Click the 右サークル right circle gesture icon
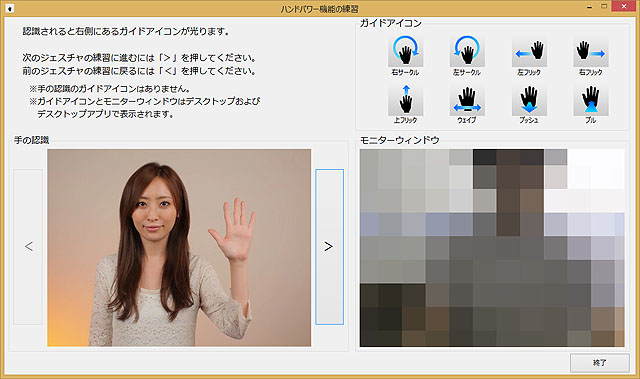 coord(405,51)
